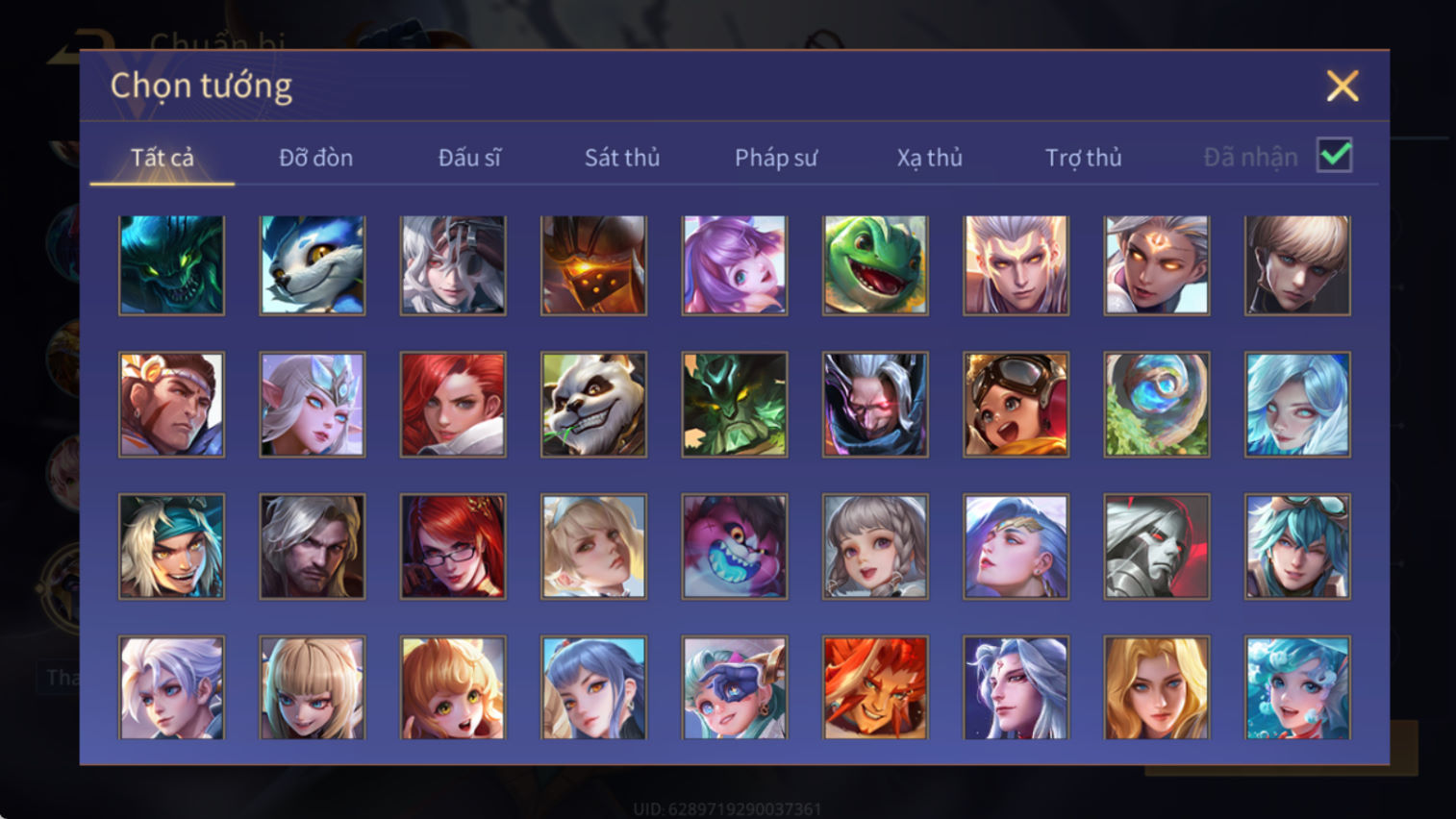Pick the mermaid hero with bubbles
The width and height of the screenshot is (1456, 819).
(1297, 687)
